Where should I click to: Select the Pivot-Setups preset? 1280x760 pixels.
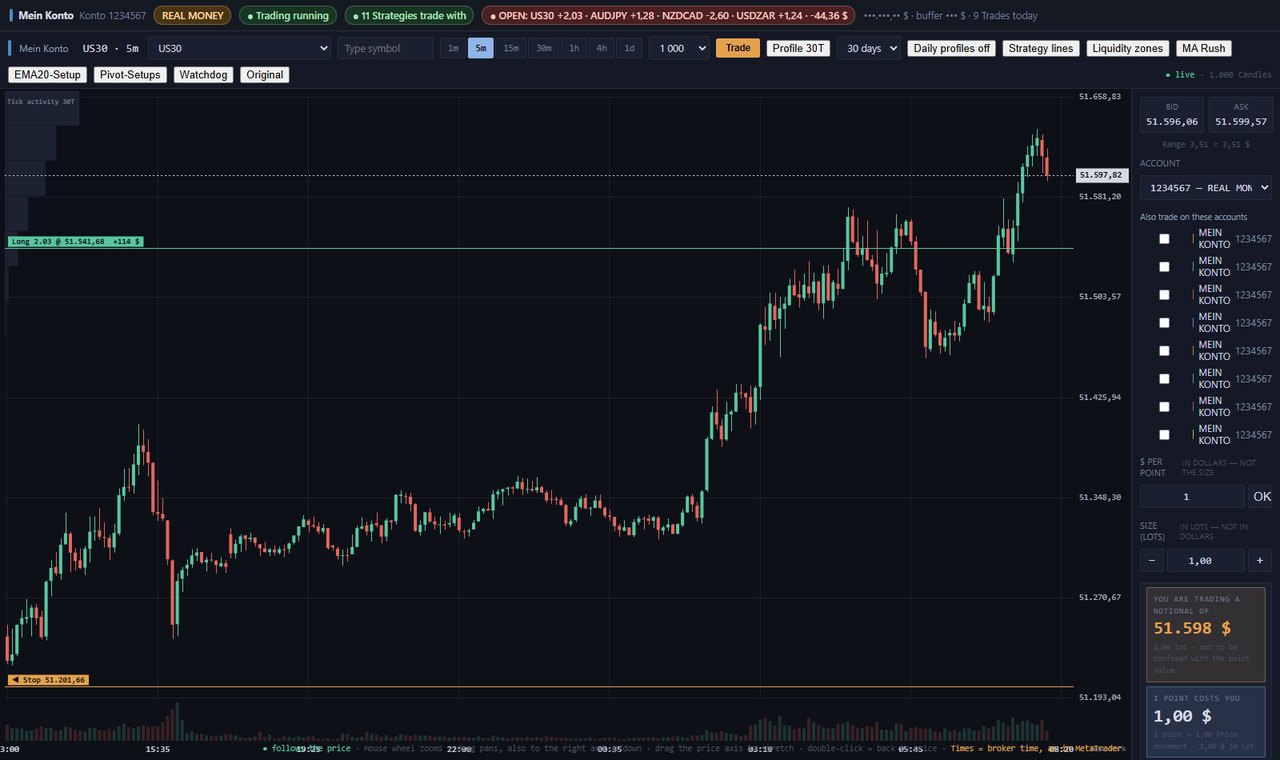point(130,75)
